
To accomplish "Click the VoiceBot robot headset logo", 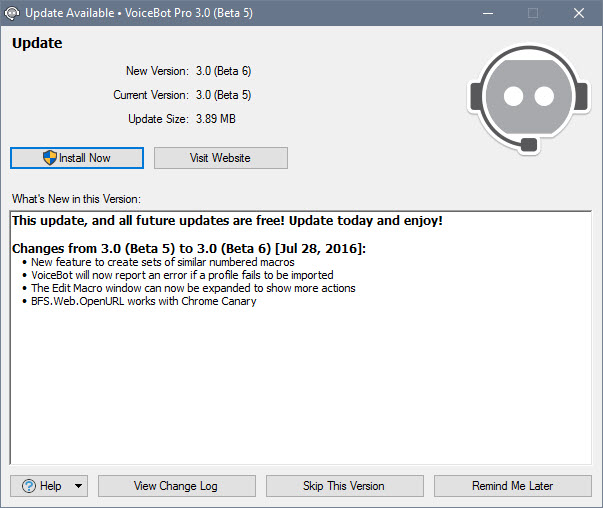I will [x=529, y=99].
